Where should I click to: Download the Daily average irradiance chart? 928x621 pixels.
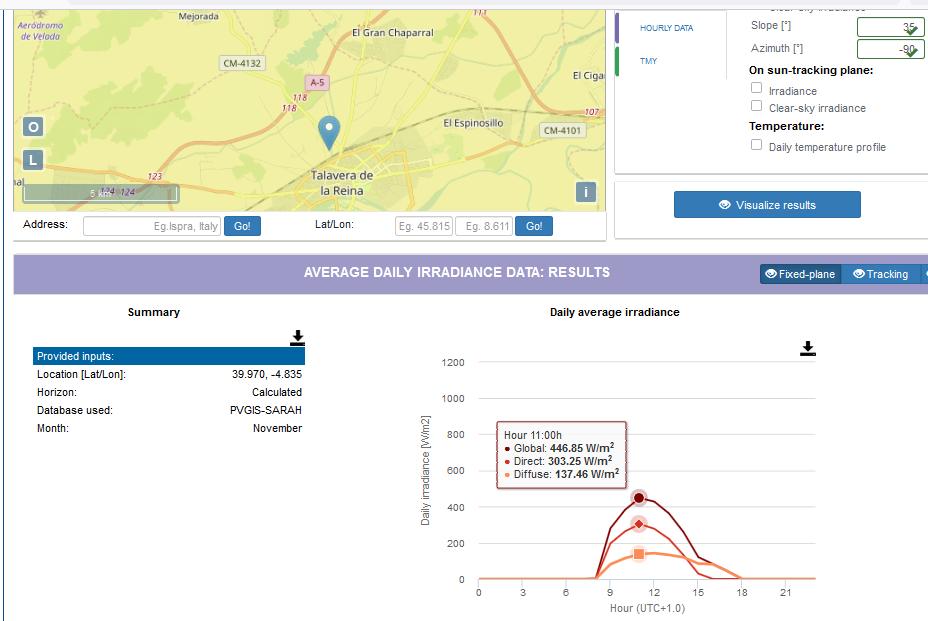[x=807, y=349]
